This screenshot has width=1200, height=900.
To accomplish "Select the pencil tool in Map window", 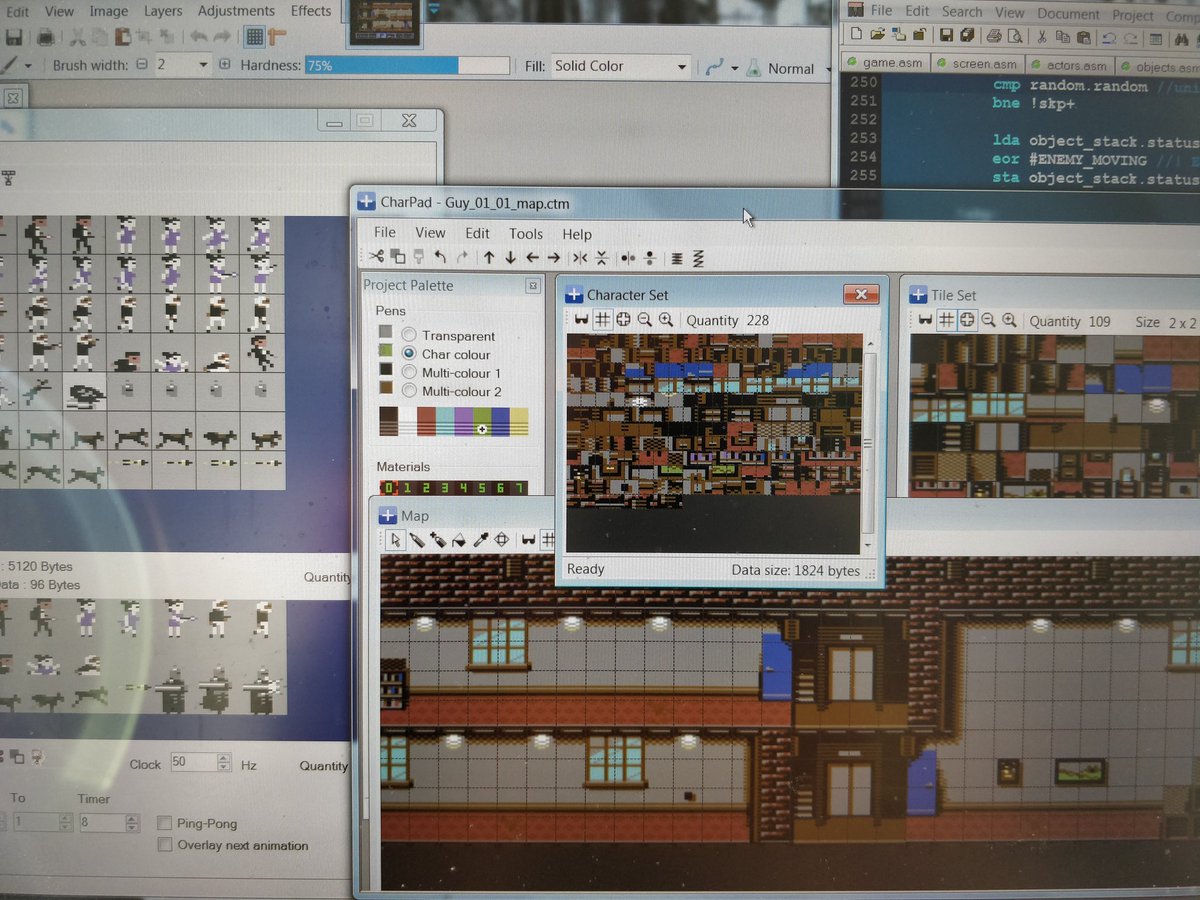I will pos(417,540).
